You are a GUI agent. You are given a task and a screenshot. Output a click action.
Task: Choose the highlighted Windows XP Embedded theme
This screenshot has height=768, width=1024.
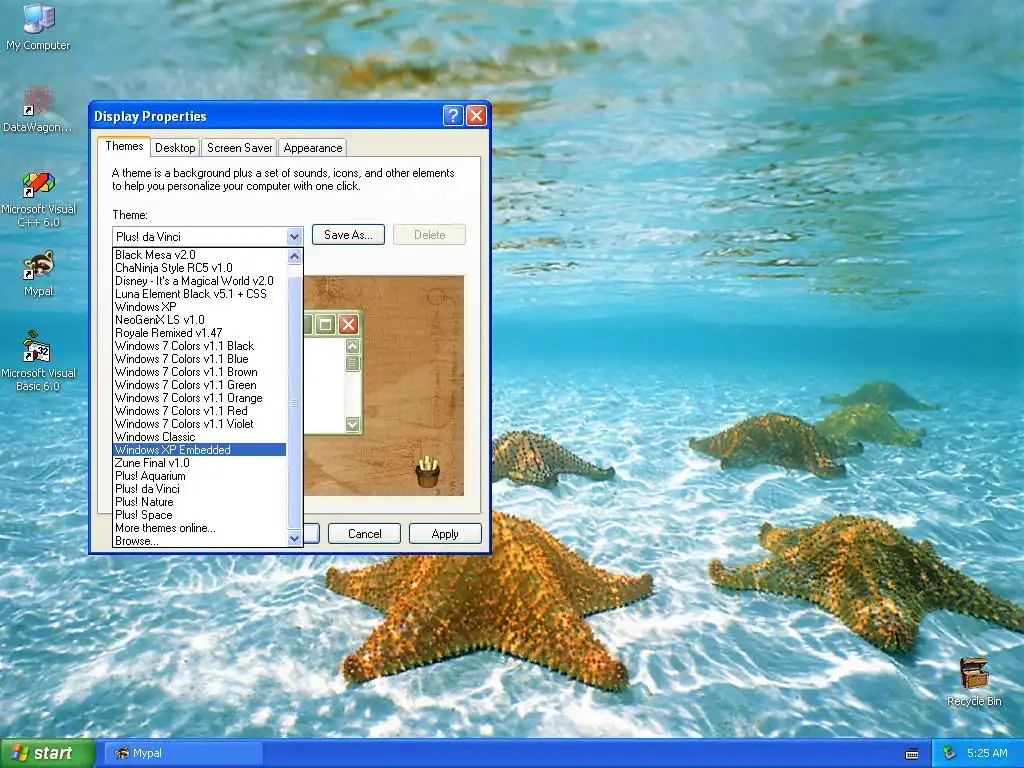tap(200, 450)
